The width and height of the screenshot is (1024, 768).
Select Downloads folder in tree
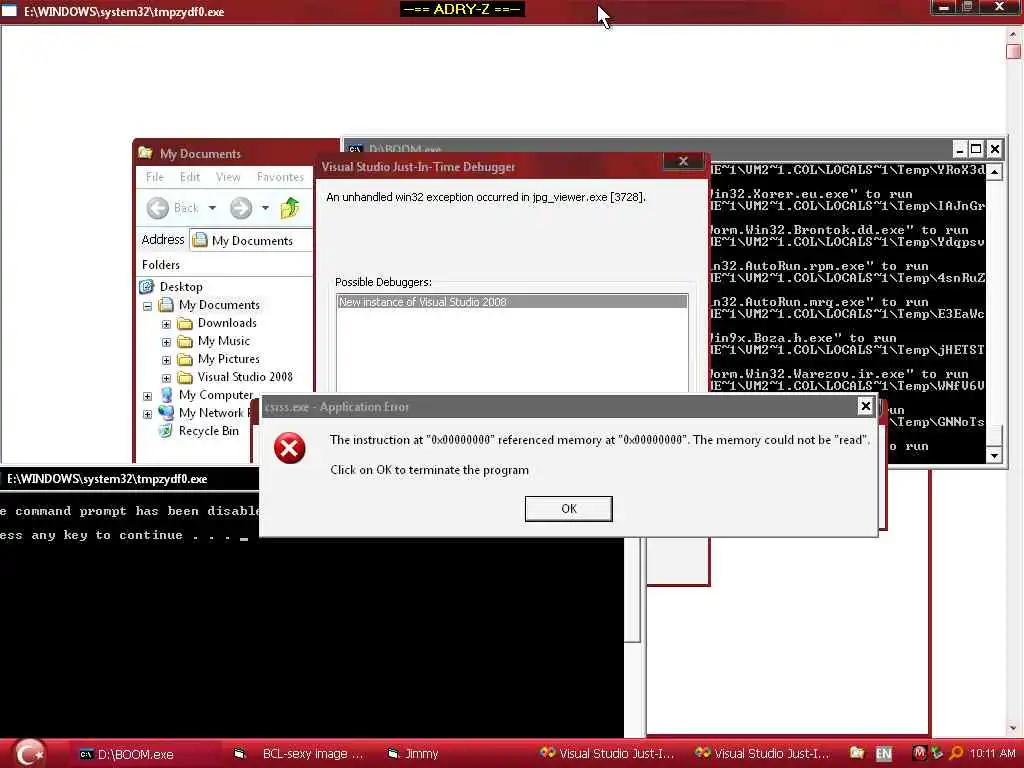click(x=227, y=323)
